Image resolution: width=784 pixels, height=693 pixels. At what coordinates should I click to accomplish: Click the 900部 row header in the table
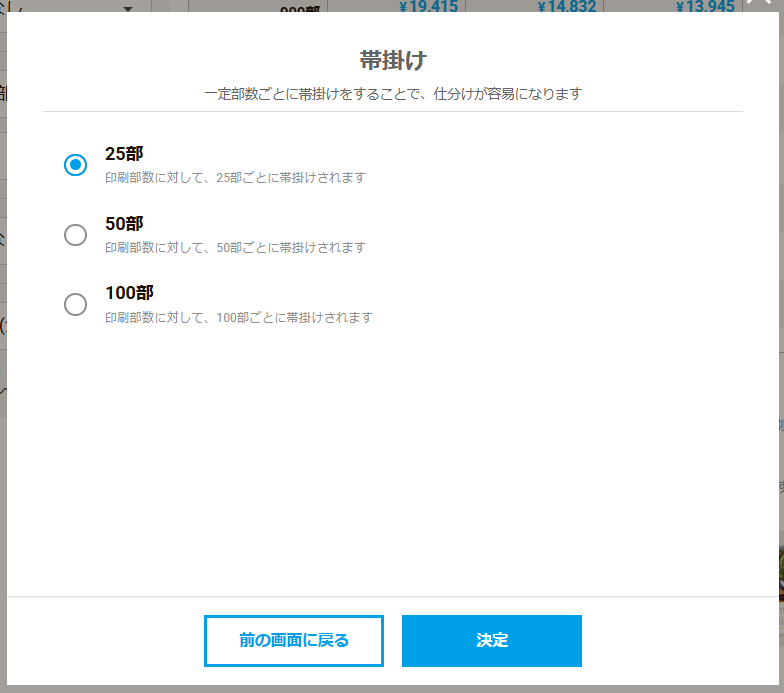pyautogui.click(x=298, y=8)
